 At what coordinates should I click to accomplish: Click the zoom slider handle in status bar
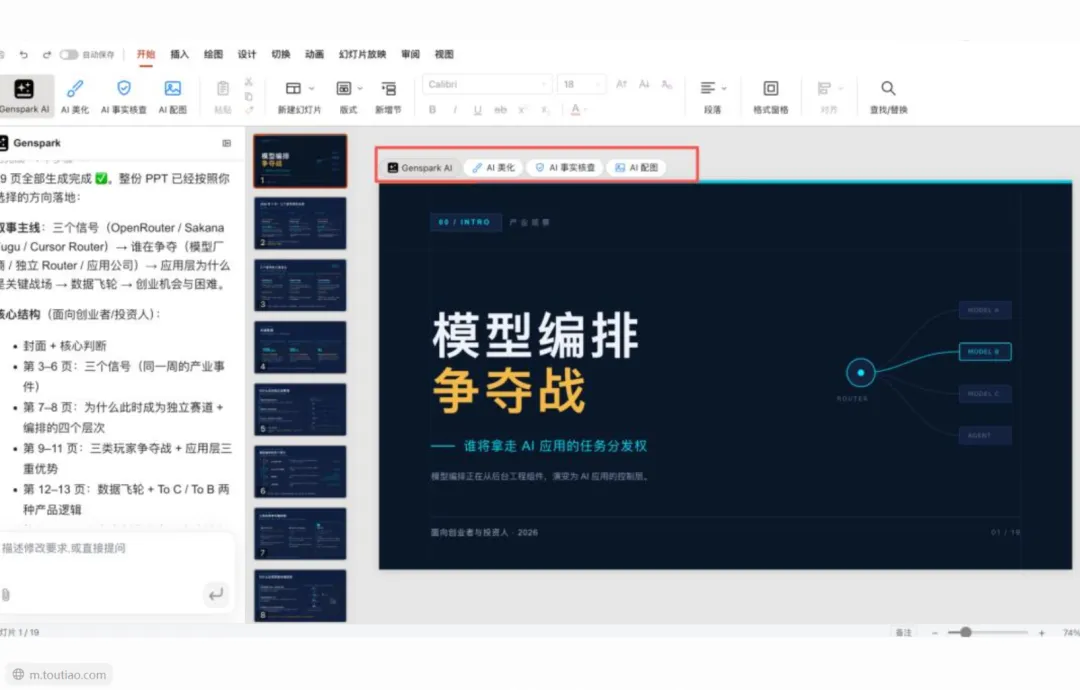(x=966, y=632)
